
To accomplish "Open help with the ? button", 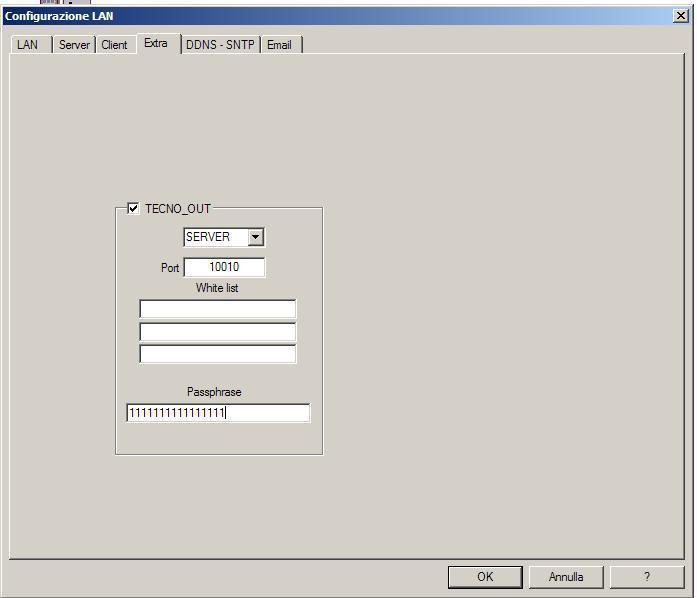I will pos(647,577).
